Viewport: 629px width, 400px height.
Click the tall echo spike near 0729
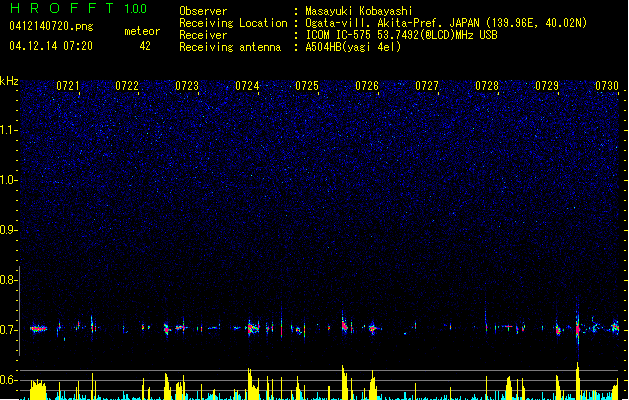(x=578, y=327)
